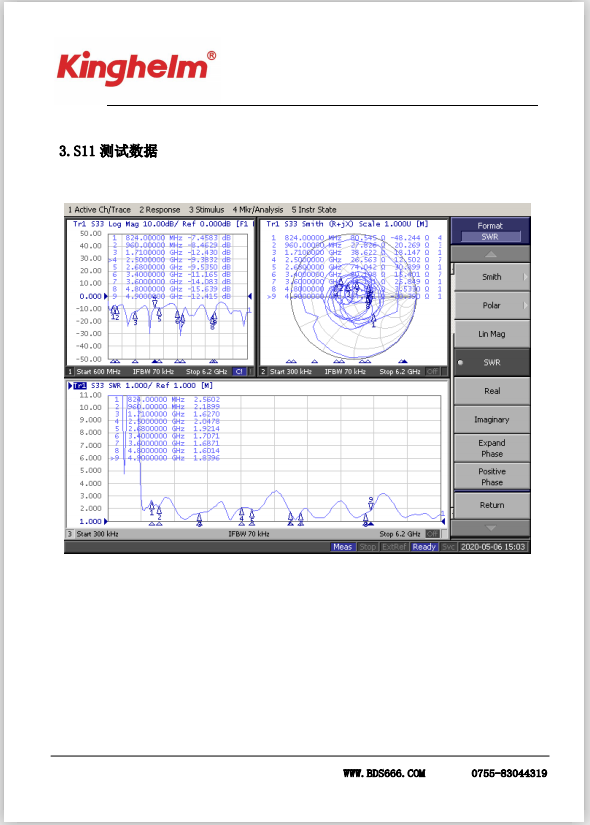
Task: Choose the Real format option
Action: pos(492,391)
